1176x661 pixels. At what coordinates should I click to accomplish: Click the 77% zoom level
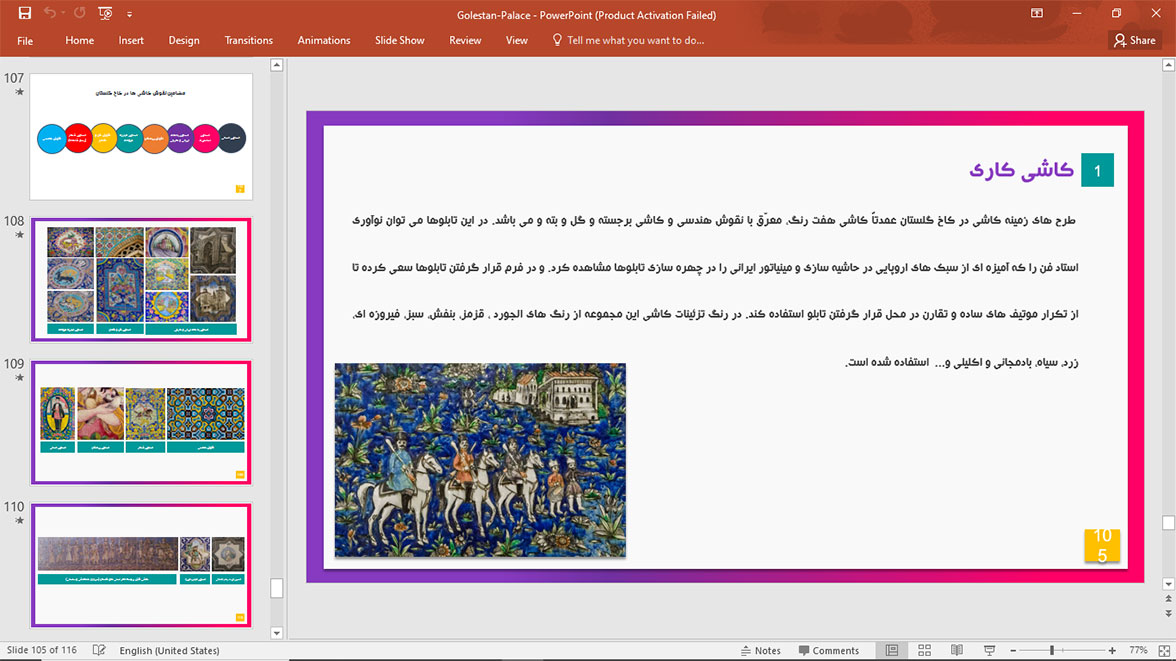pos(1138,650)
